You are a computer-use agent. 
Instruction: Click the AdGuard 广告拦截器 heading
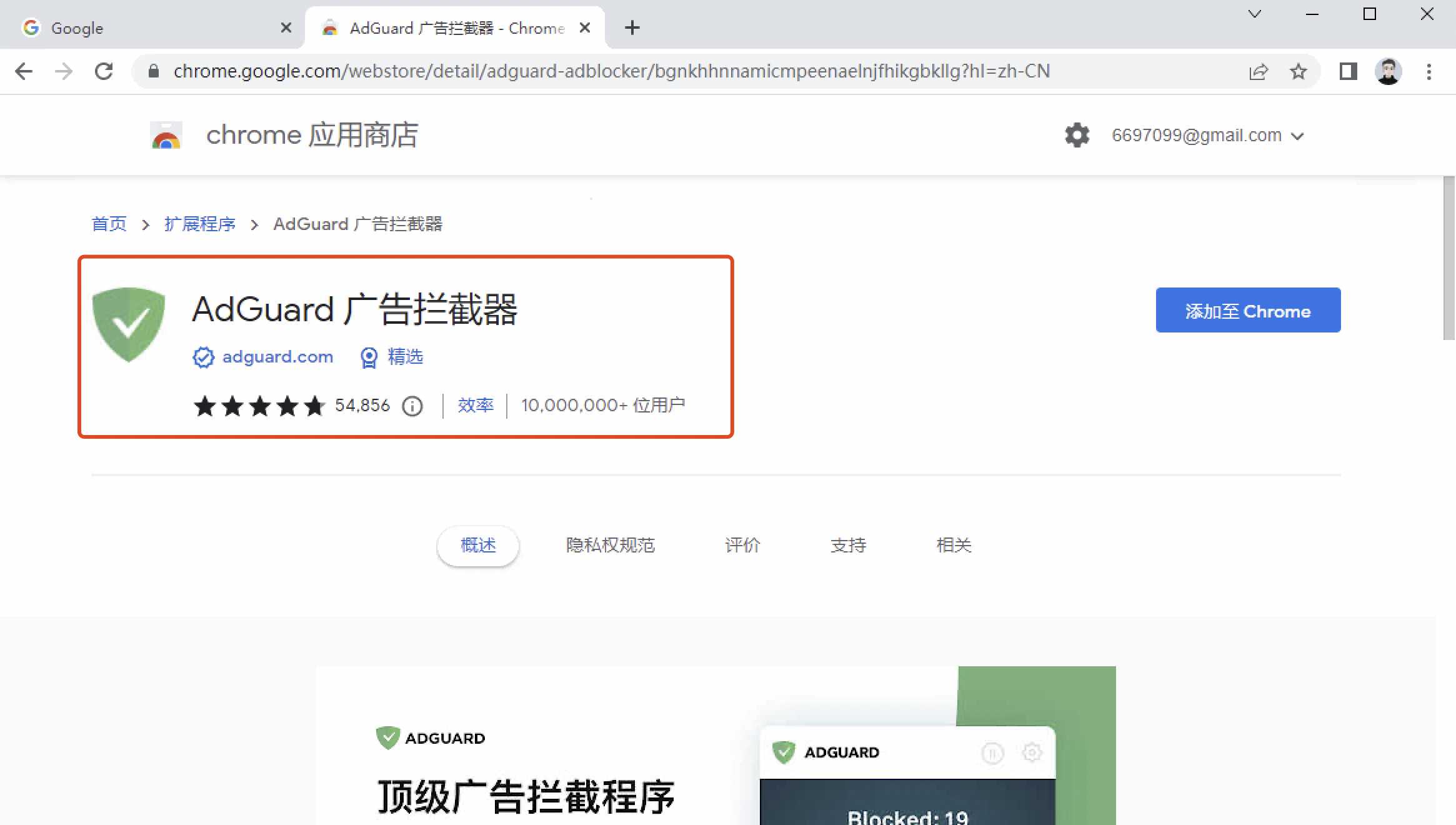point(355,309)
